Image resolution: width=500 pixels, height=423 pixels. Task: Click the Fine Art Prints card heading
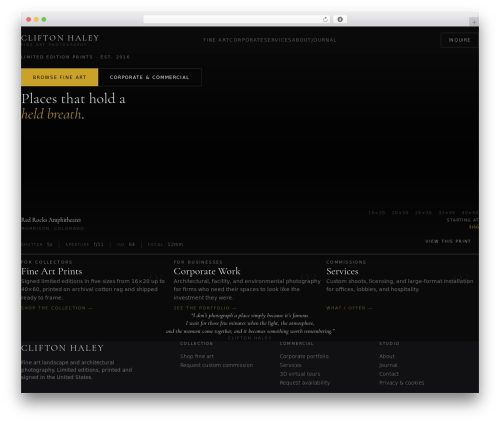52,271
